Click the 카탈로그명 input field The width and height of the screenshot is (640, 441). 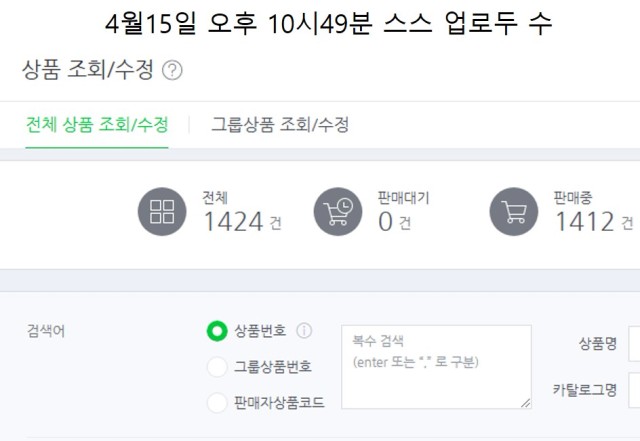[x=634, y=390]
